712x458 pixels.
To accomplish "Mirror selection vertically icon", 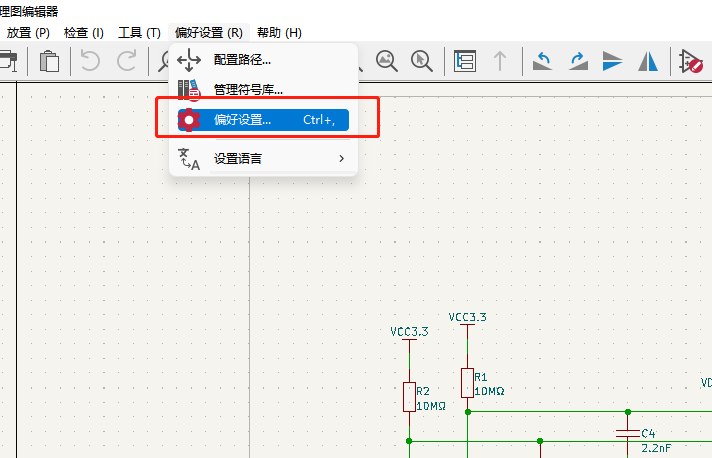I will click(612, 61).
